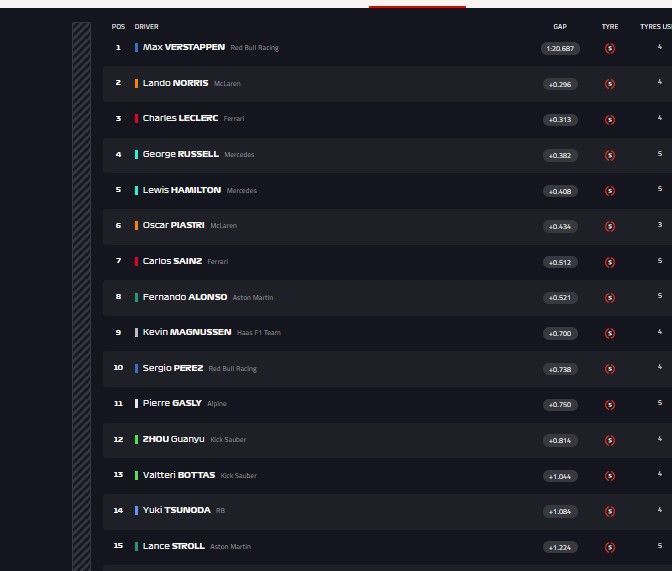Click the tyre icon in Fernando Alonso's row

tap(610, 297)
